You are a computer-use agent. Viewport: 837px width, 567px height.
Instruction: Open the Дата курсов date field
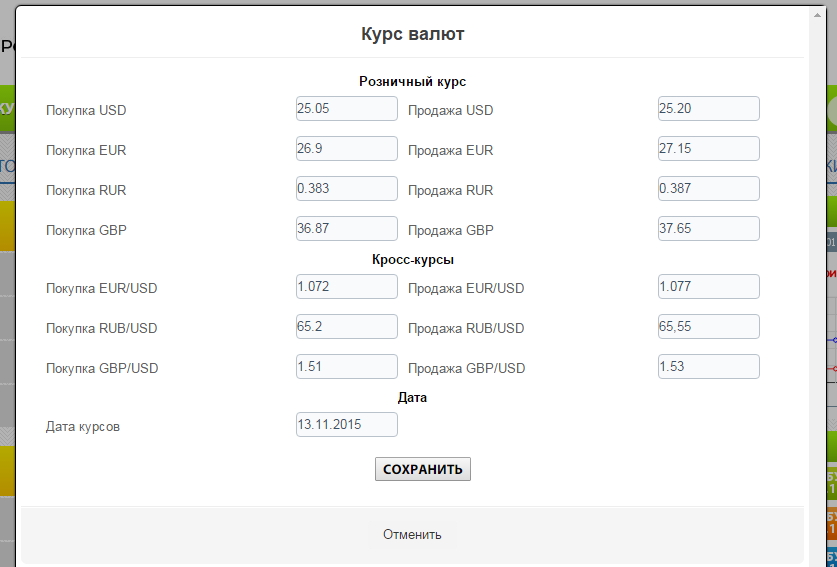point(346,425)
